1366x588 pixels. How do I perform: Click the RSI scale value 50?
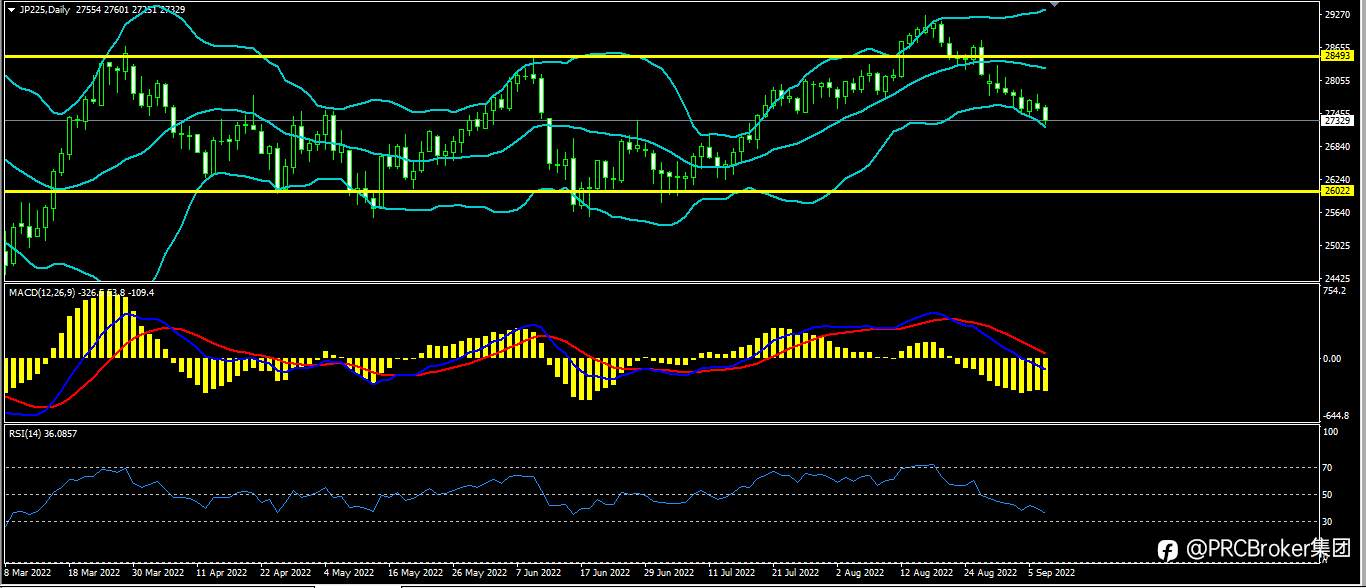[1328, 494]
